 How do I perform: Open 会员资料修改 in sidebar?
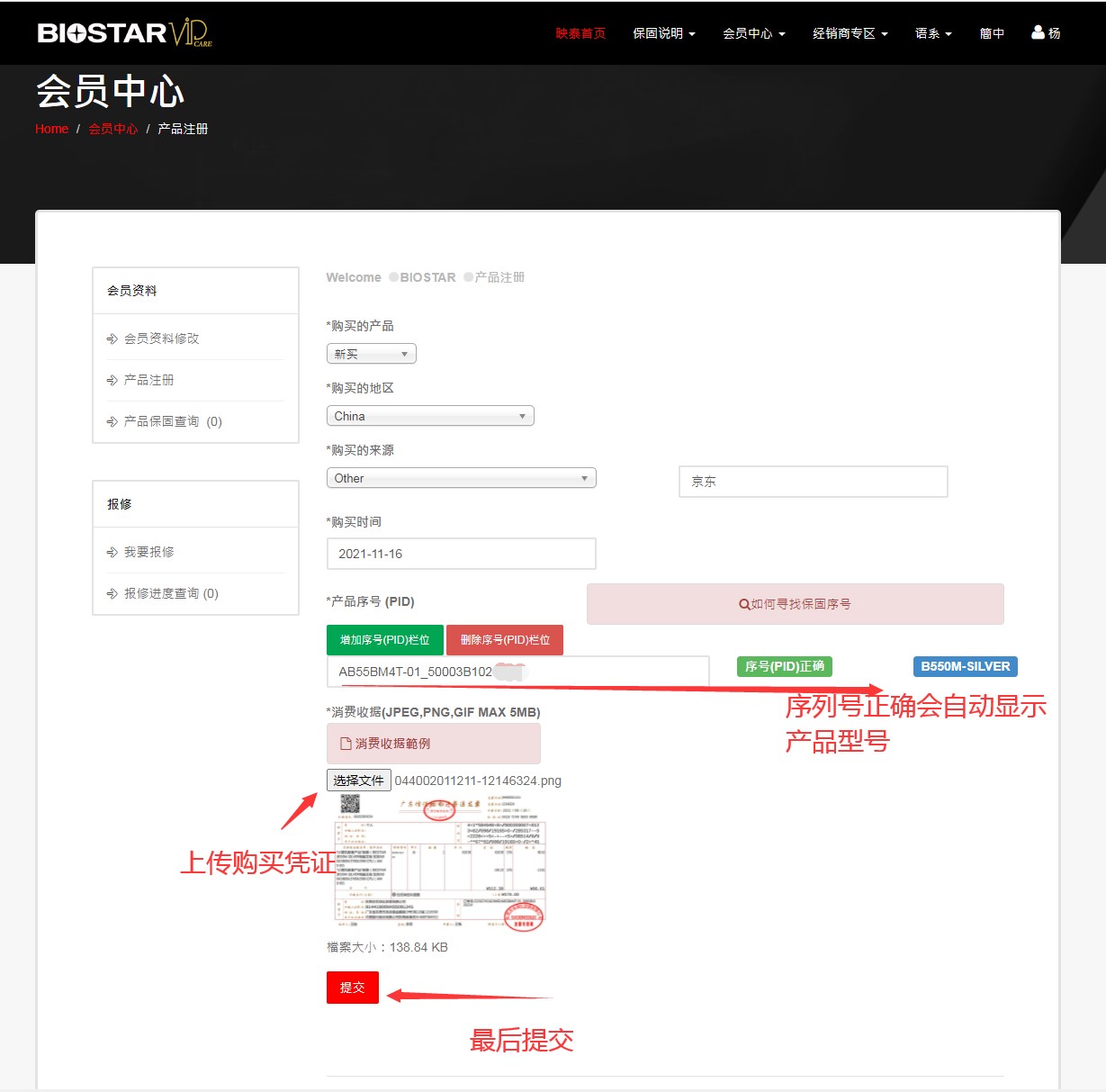(162, 338)
